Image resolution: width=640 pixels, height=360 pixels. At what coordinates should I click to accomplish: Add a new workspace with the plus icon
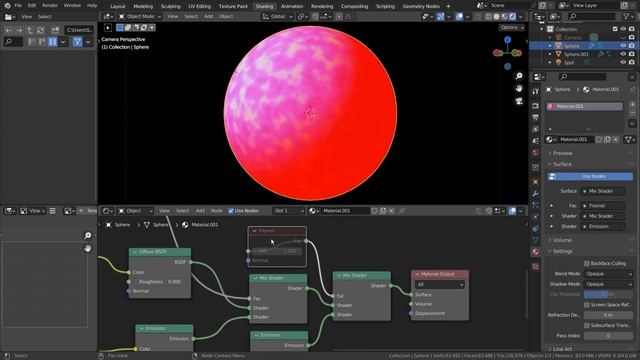(x=448, y=6)
